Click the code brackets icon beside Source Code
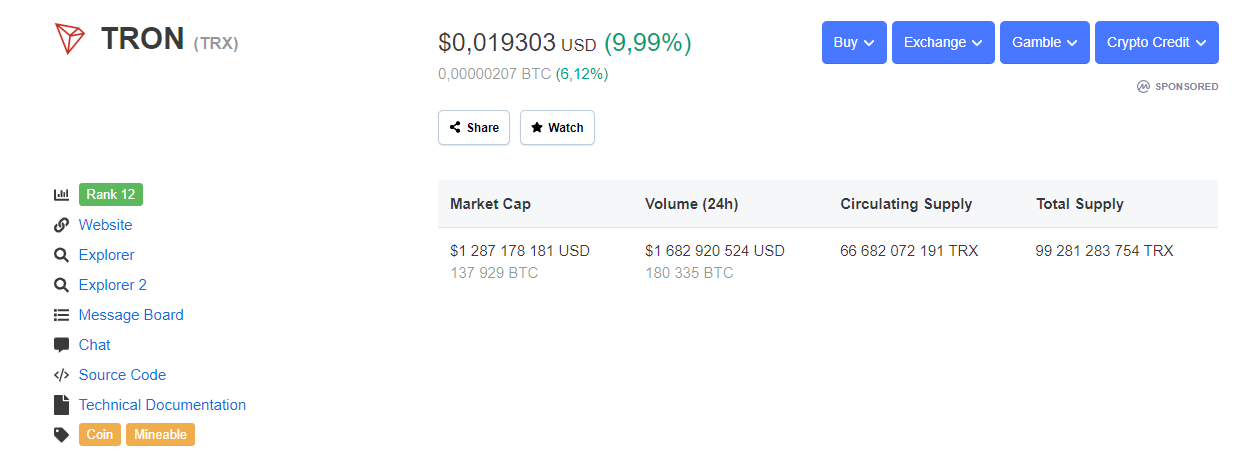The width and height of the screenshot is (1249, 470). pos(61,375)
